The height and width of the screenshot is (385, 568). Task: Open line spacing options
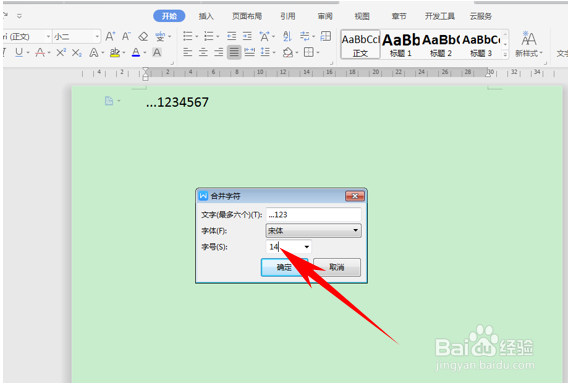pyautogui.click(x=266, y=53)
